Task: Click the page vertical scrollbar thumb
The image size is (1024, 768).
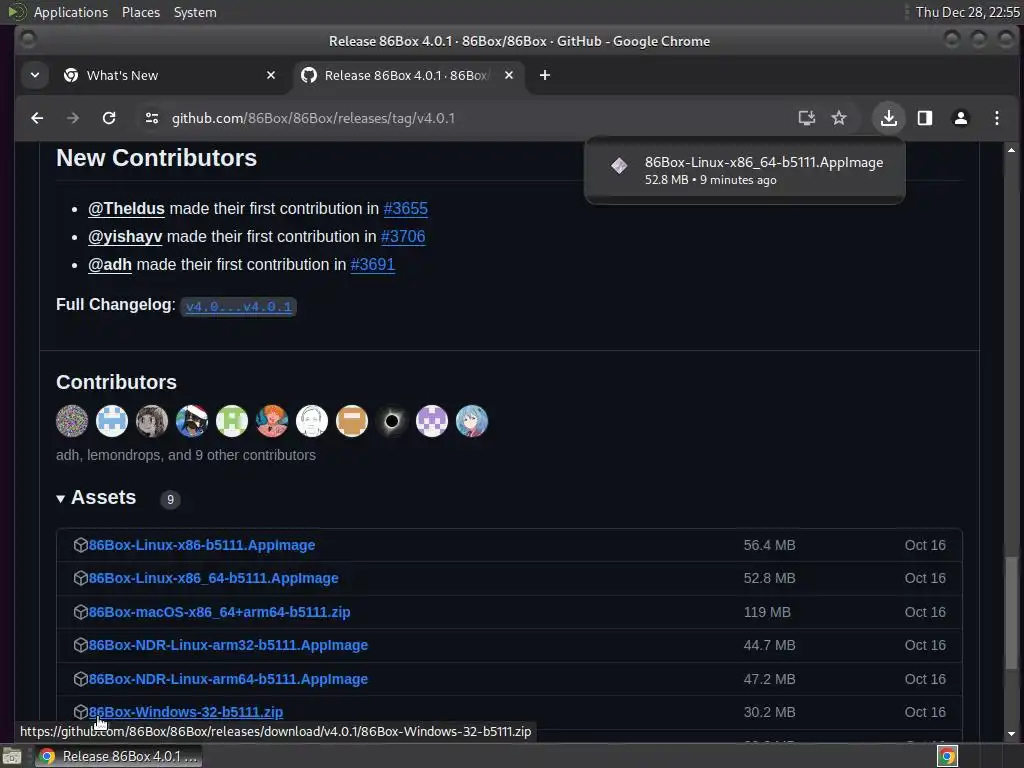Action: point(1011,613)
